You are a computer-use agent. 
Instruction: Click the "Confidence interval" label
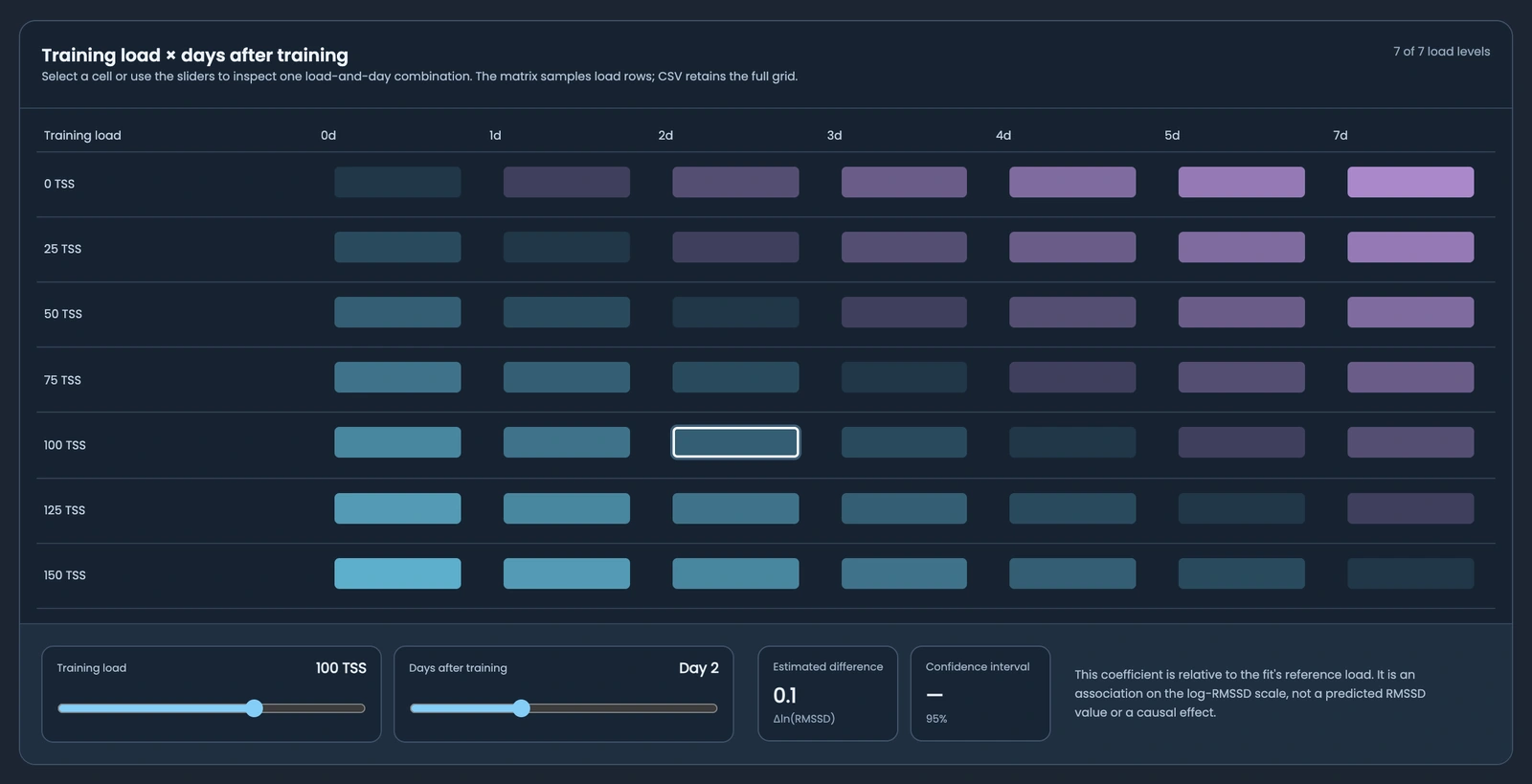point(978,666)
